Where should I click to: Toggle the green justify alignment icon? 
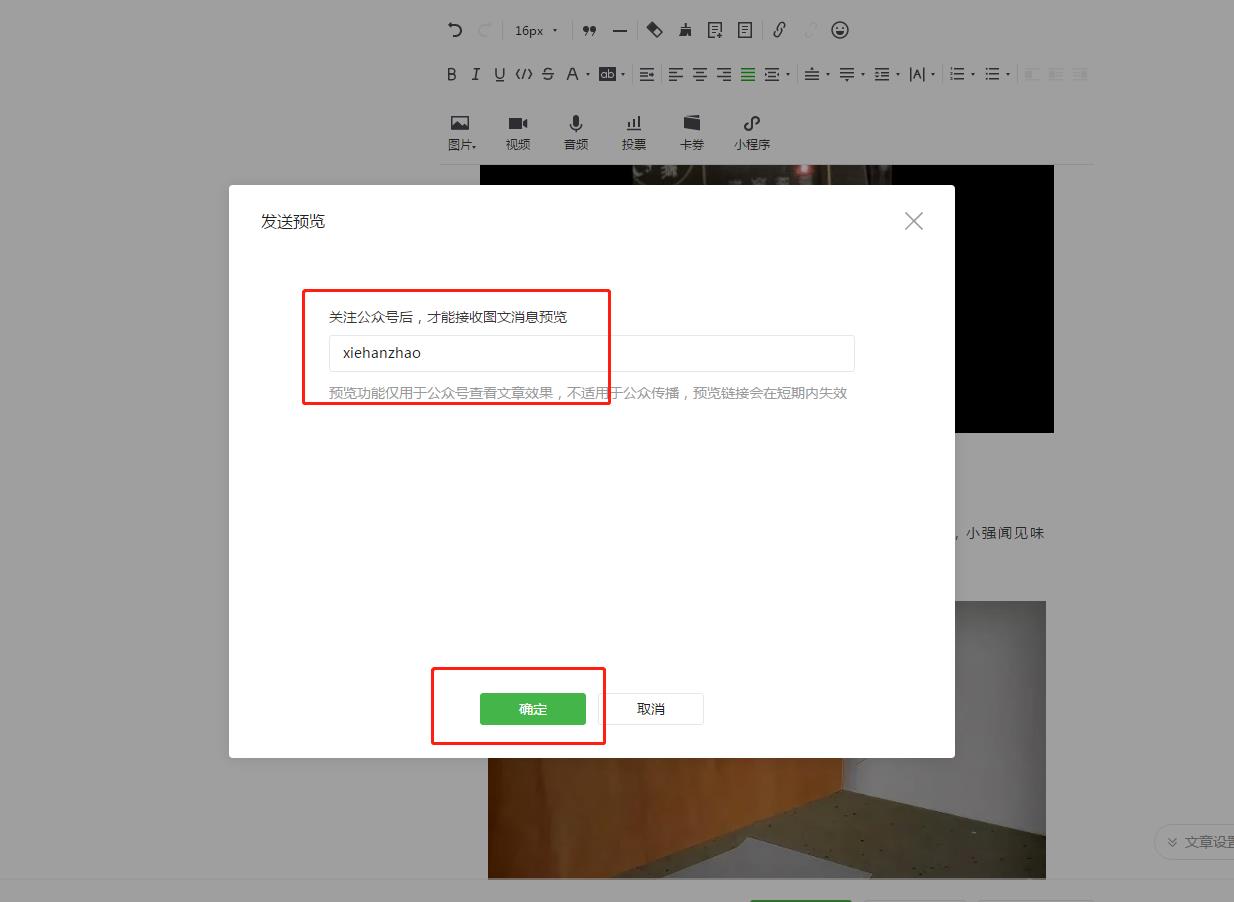[748, 74]
